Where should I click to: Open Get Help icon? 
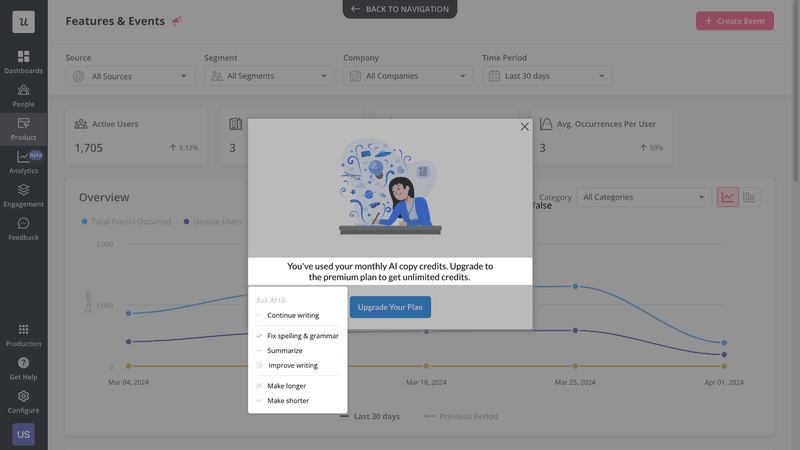(x=23, y=363)
